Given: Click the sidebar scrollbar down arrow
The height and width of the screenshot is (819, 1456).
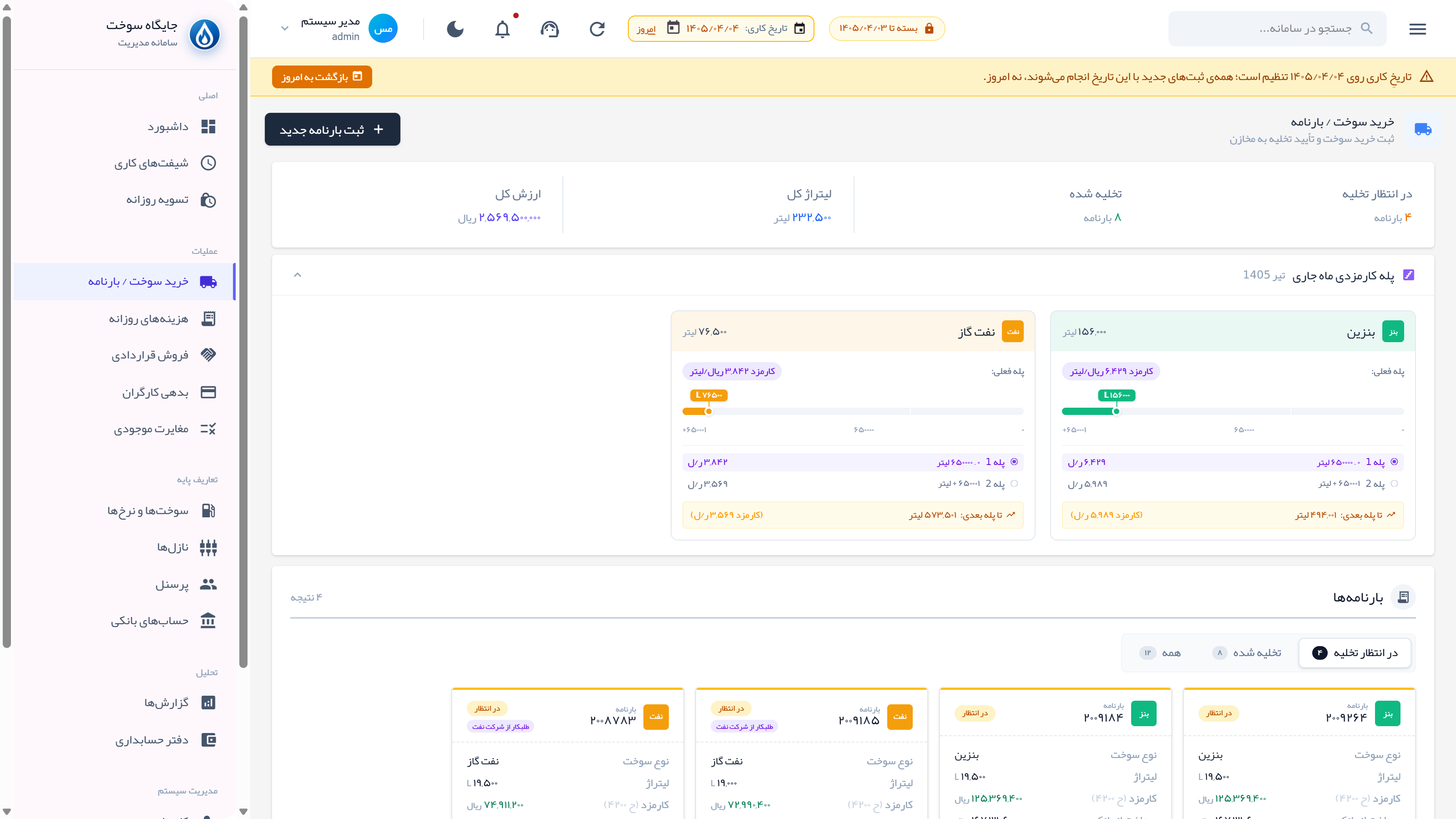Looking at the screenshot, I should [243, 812].
